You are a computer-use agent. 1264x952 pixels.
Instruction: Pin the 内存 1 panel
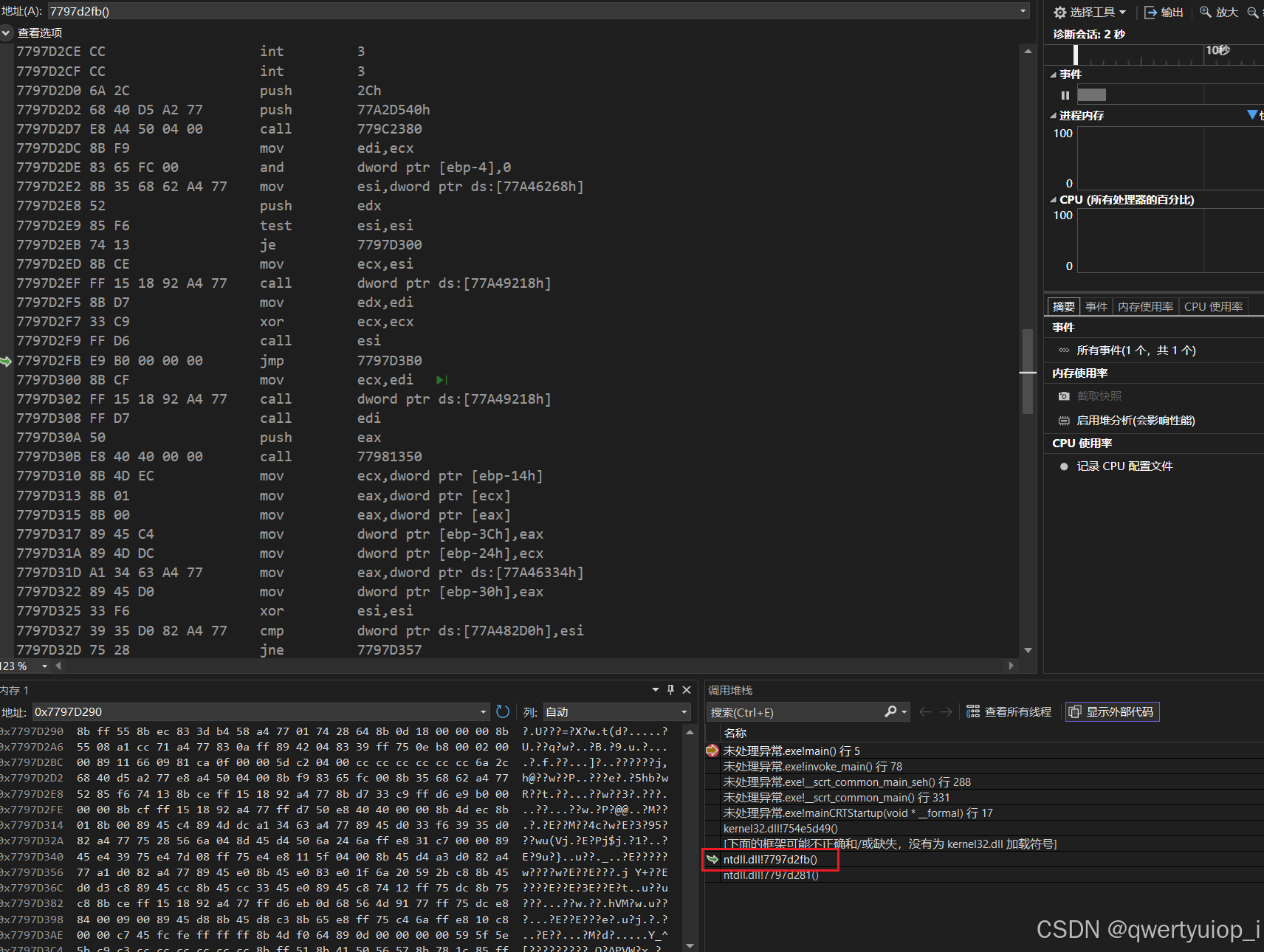click(670, 689)
